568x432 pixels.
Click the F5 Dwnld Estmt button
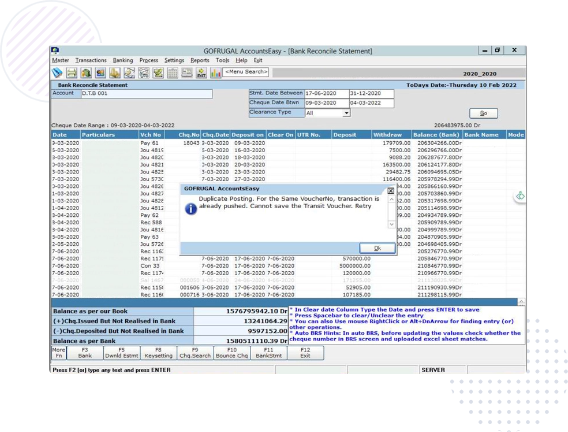click(x=122, y=353)
